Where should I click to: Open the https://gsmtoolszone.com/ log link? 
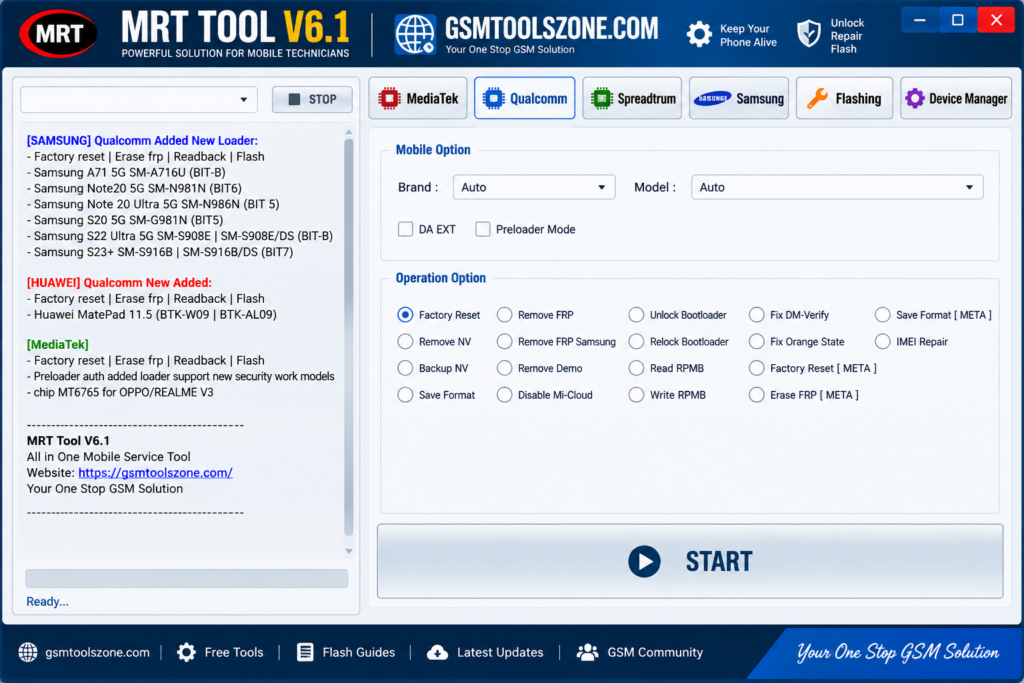click(155, 473)
